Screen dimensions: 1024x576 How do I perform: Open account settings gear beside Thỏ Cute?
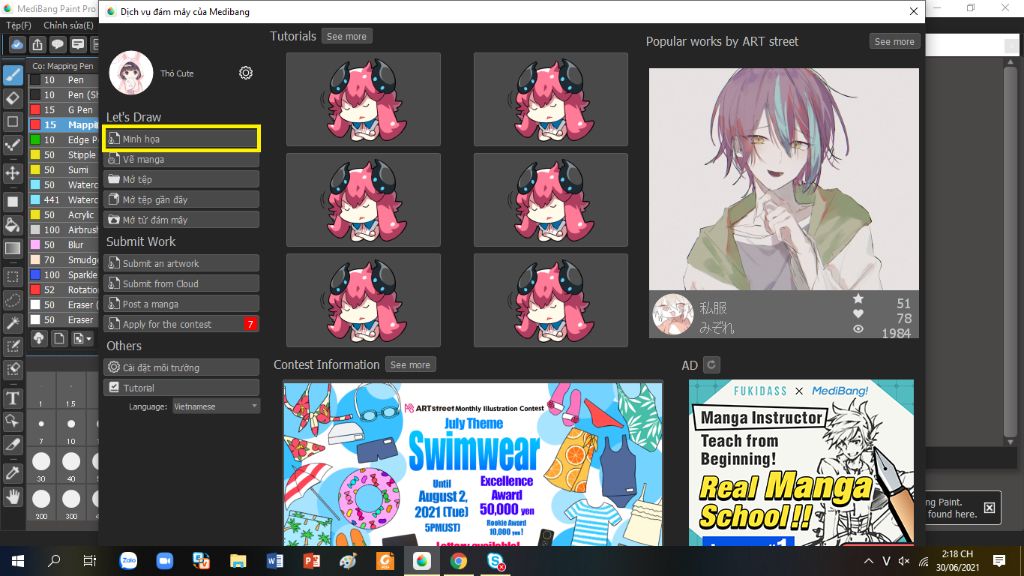point(246,72)
